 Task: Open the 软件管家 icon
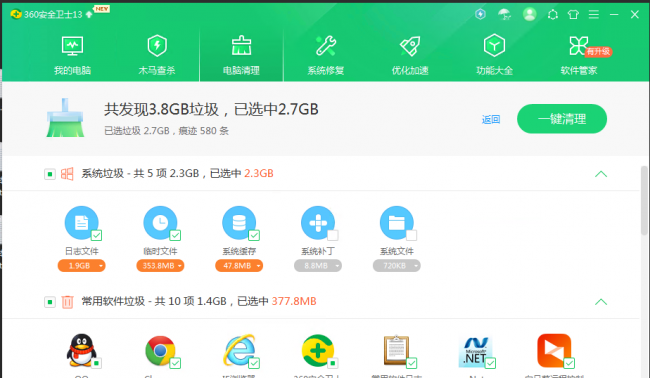point(579,46)
